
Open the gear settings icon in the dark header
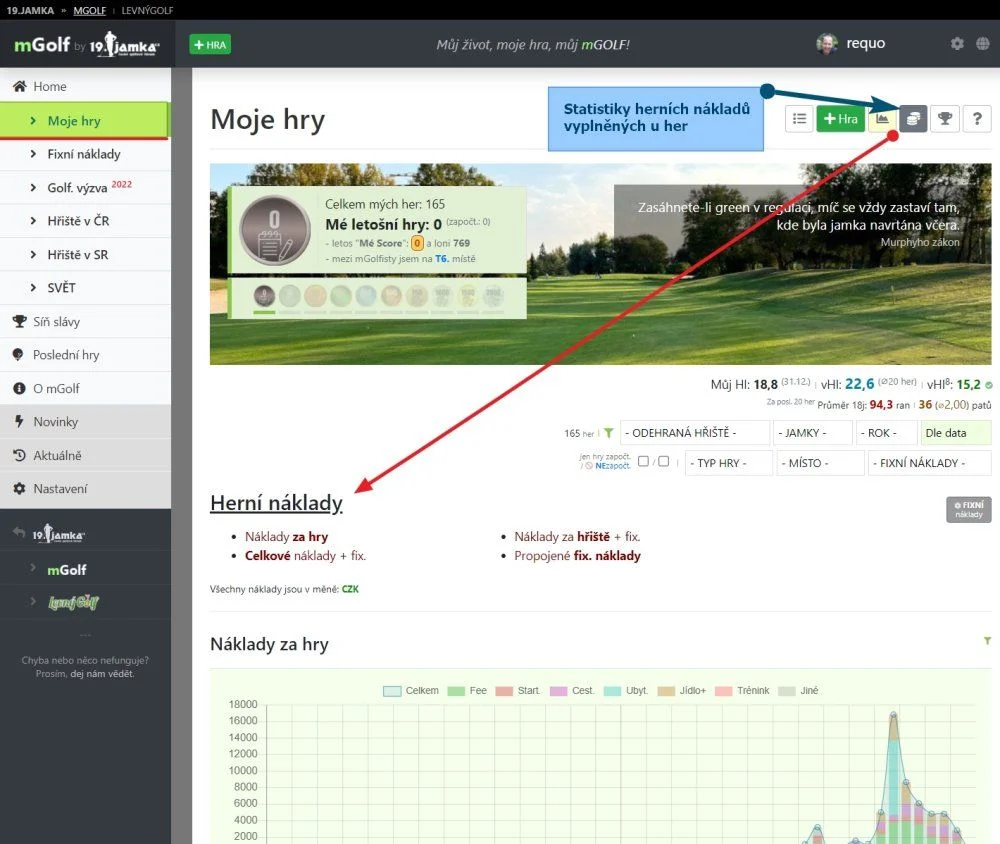(957, 43)
